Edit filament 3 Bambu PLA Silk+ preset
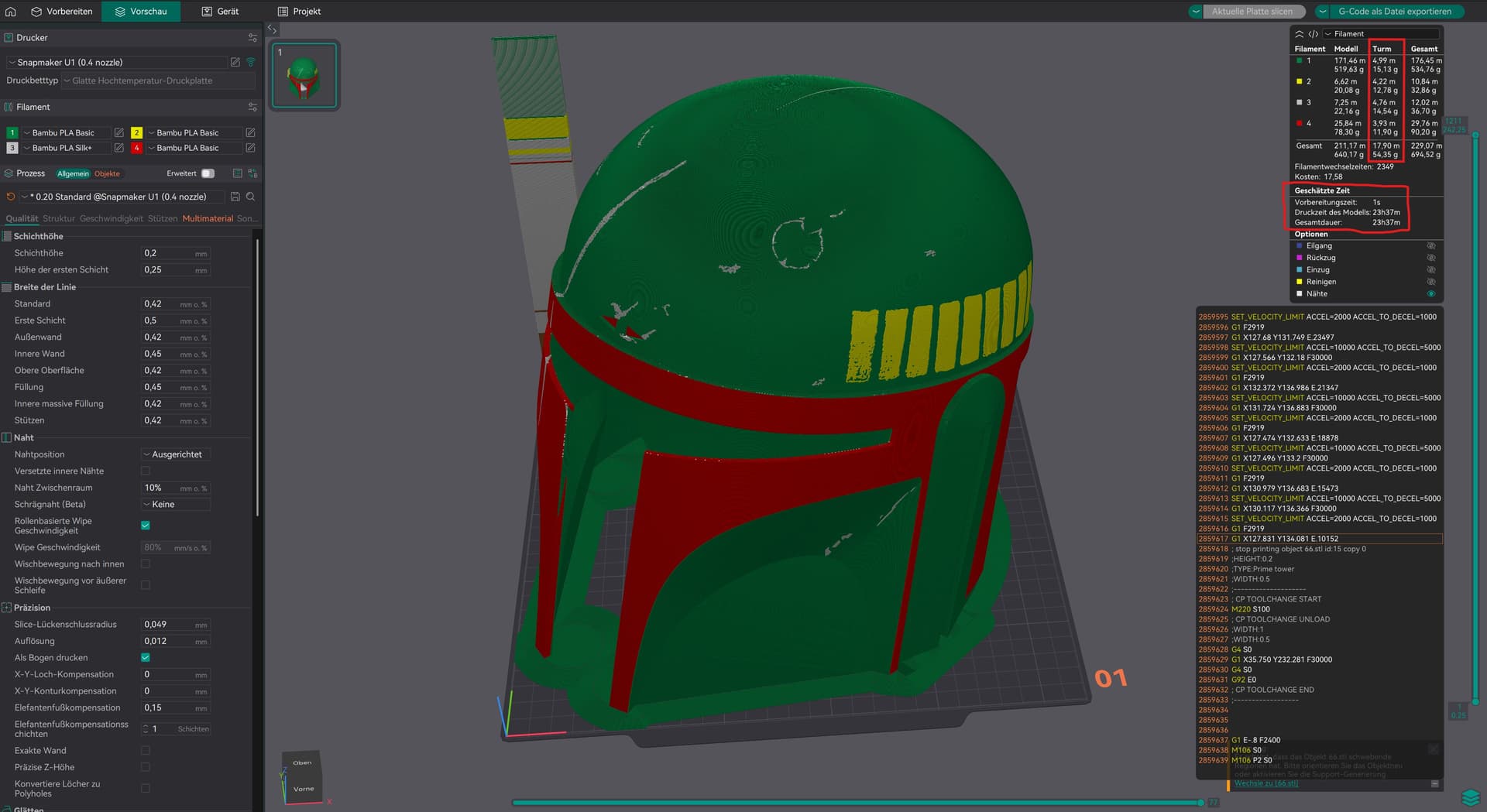This screenshot has width=1487, height=812. coord(118,148)
